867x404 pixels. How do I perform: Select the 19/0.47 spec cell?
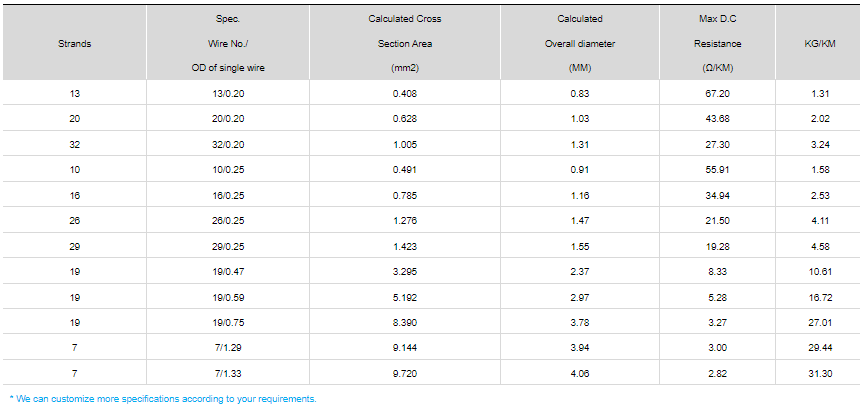[x=228, y=271]
